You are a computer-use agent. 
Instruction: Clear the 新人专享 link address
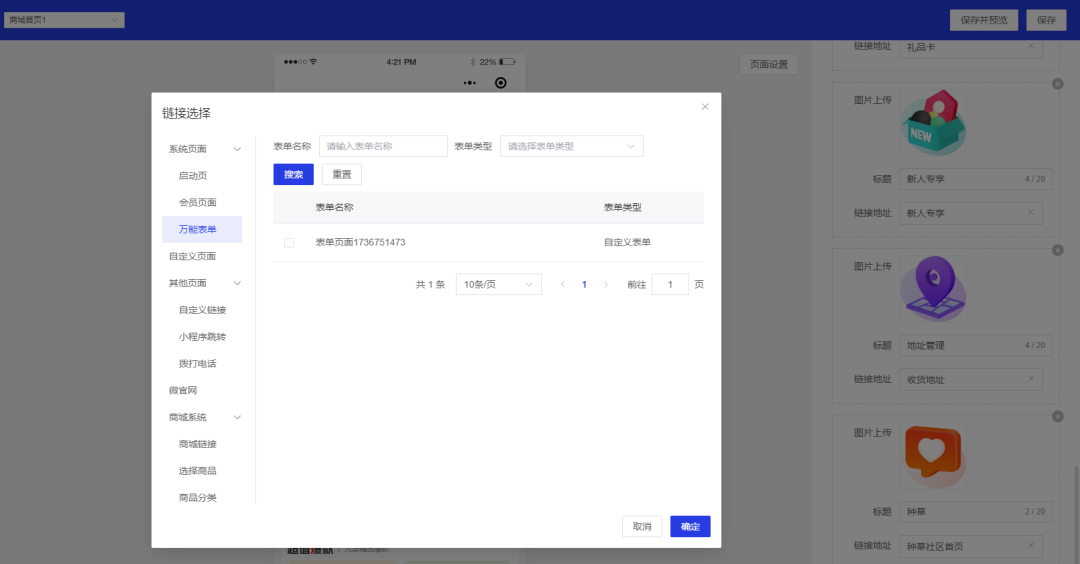[x=1031, y=213]
